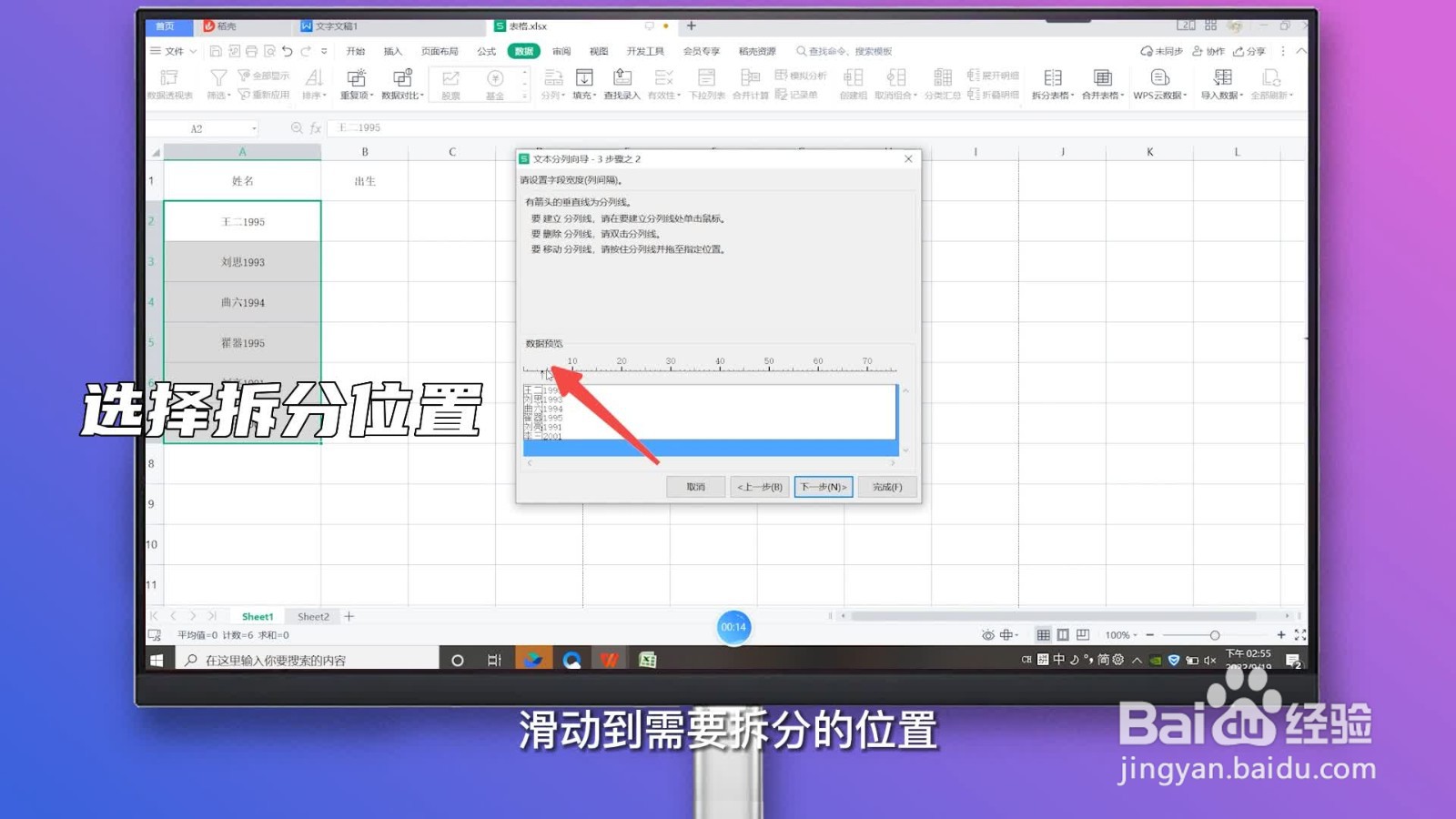Click the Redo arrow icon

306,51
